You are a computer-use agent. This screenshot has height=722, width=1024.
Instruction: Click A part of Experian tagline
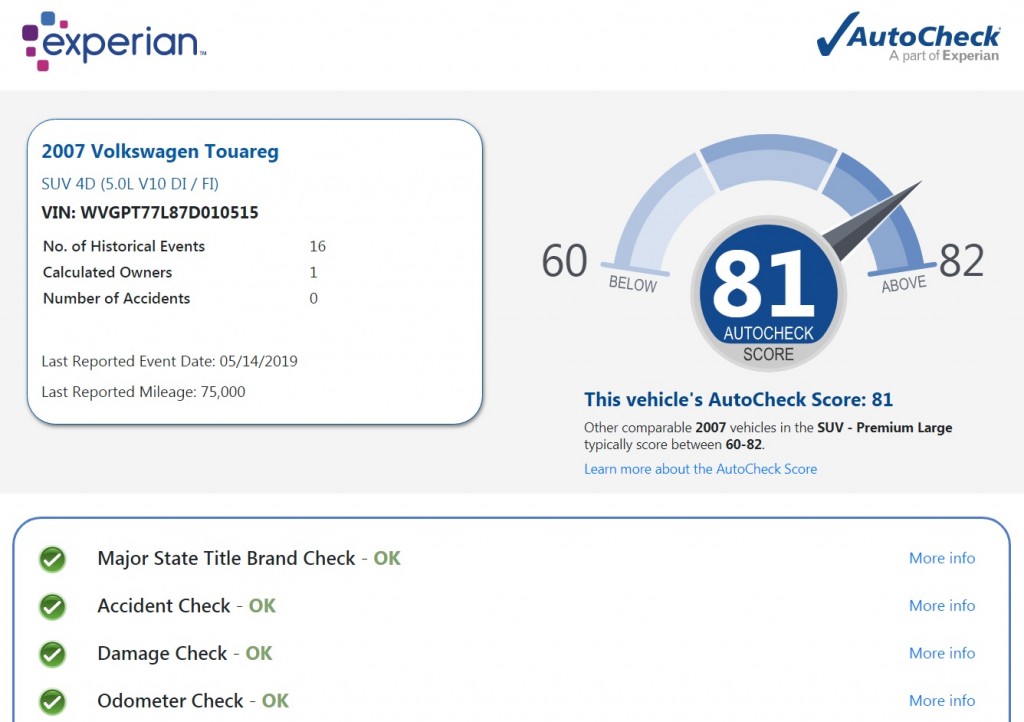pos(944,55)
